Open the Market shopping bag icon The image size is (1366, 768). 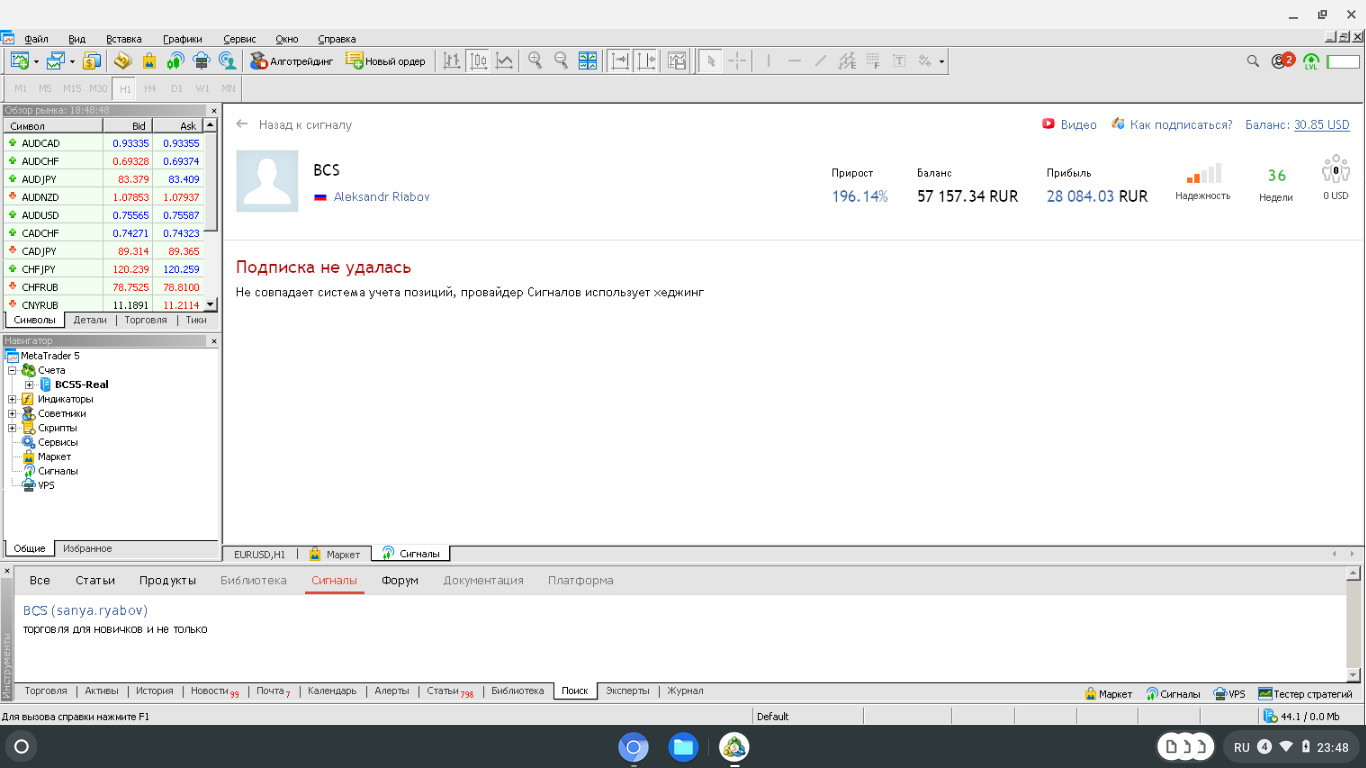(x=149, y=61)
